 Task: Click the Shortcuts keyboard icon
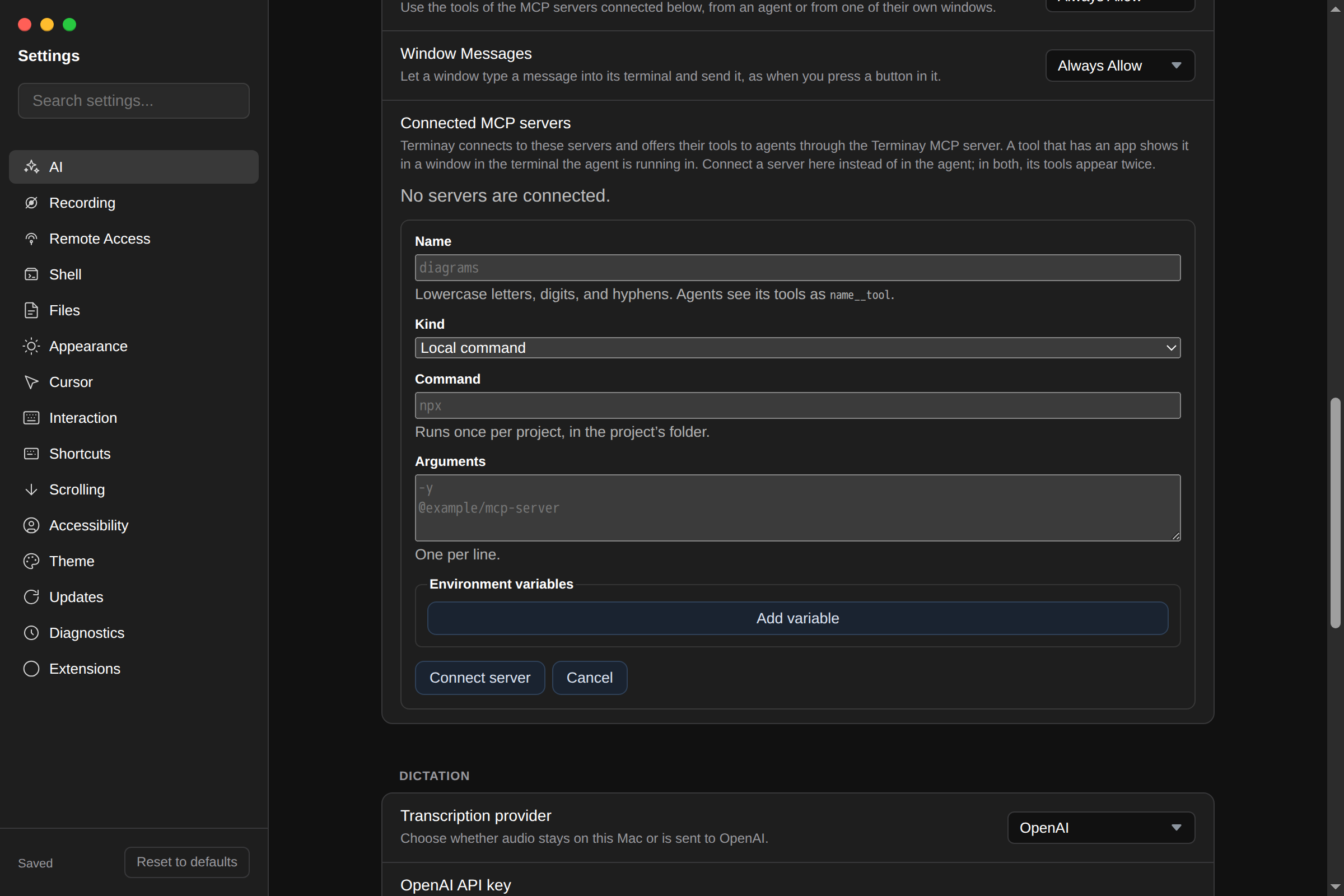pyautogui.click(x=31, y=454)
